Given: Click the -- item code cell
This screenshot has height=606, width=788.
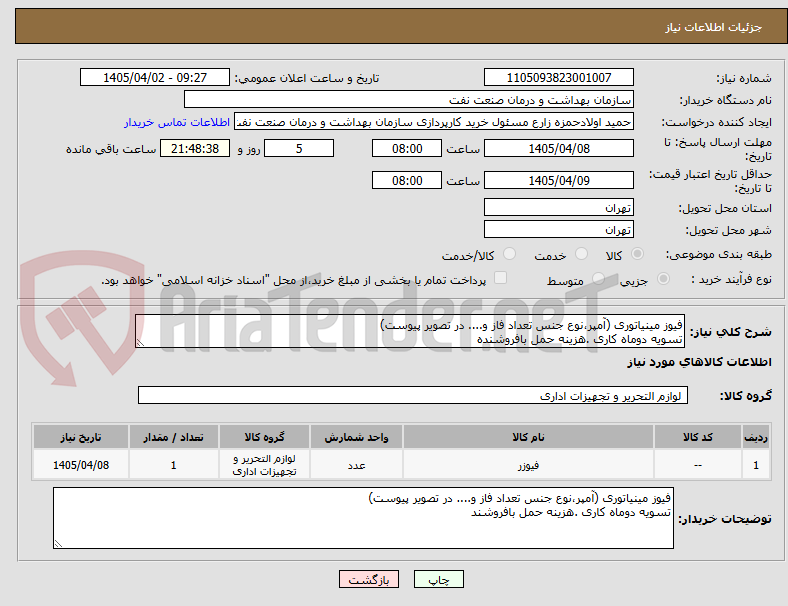Looking at the screenshot, I should click(x=698, y=465).
